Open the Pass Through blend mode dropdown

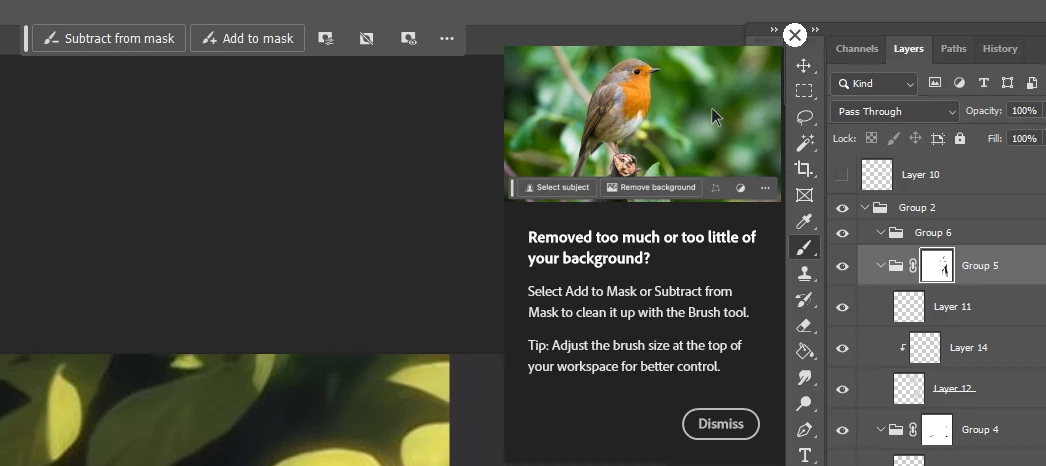pyautogui.click(x=895, y=111)
